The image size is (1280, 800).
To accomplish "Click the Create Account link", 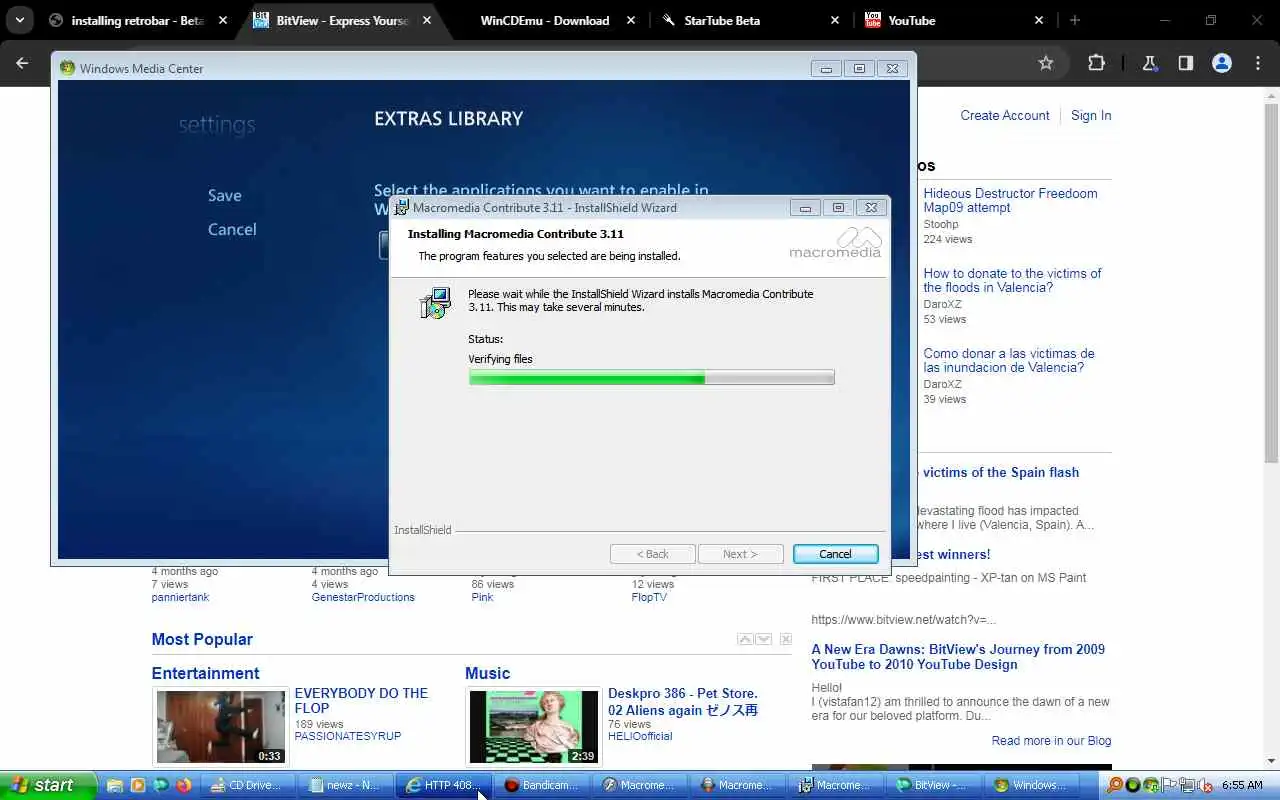I will [1005, 115].
